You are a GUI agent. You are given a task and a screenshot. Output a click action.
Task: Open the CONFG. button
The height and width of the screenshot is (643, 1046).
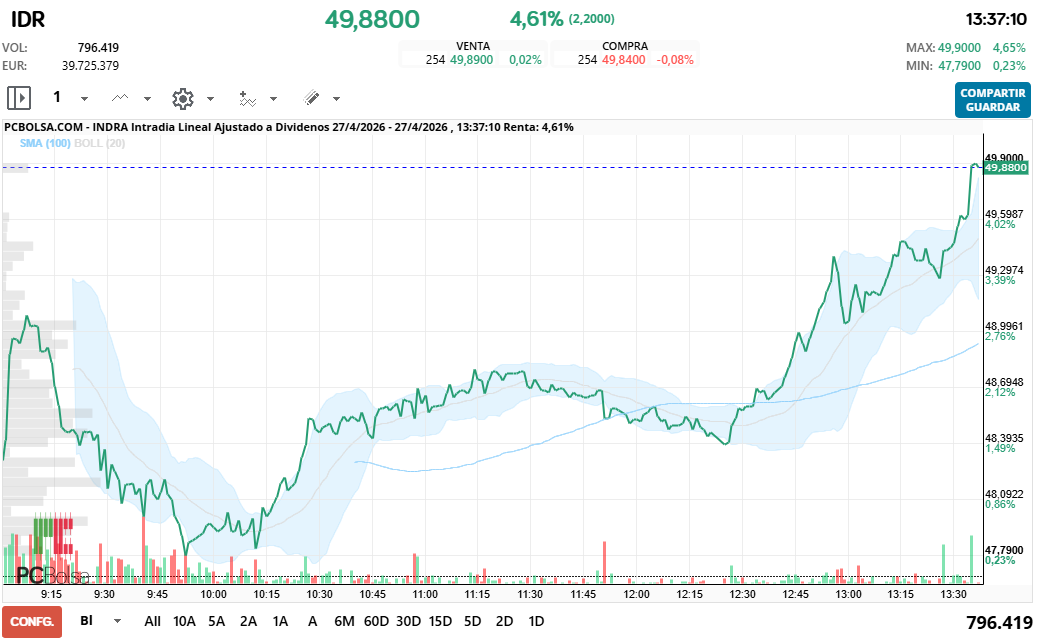coord(32,621)
